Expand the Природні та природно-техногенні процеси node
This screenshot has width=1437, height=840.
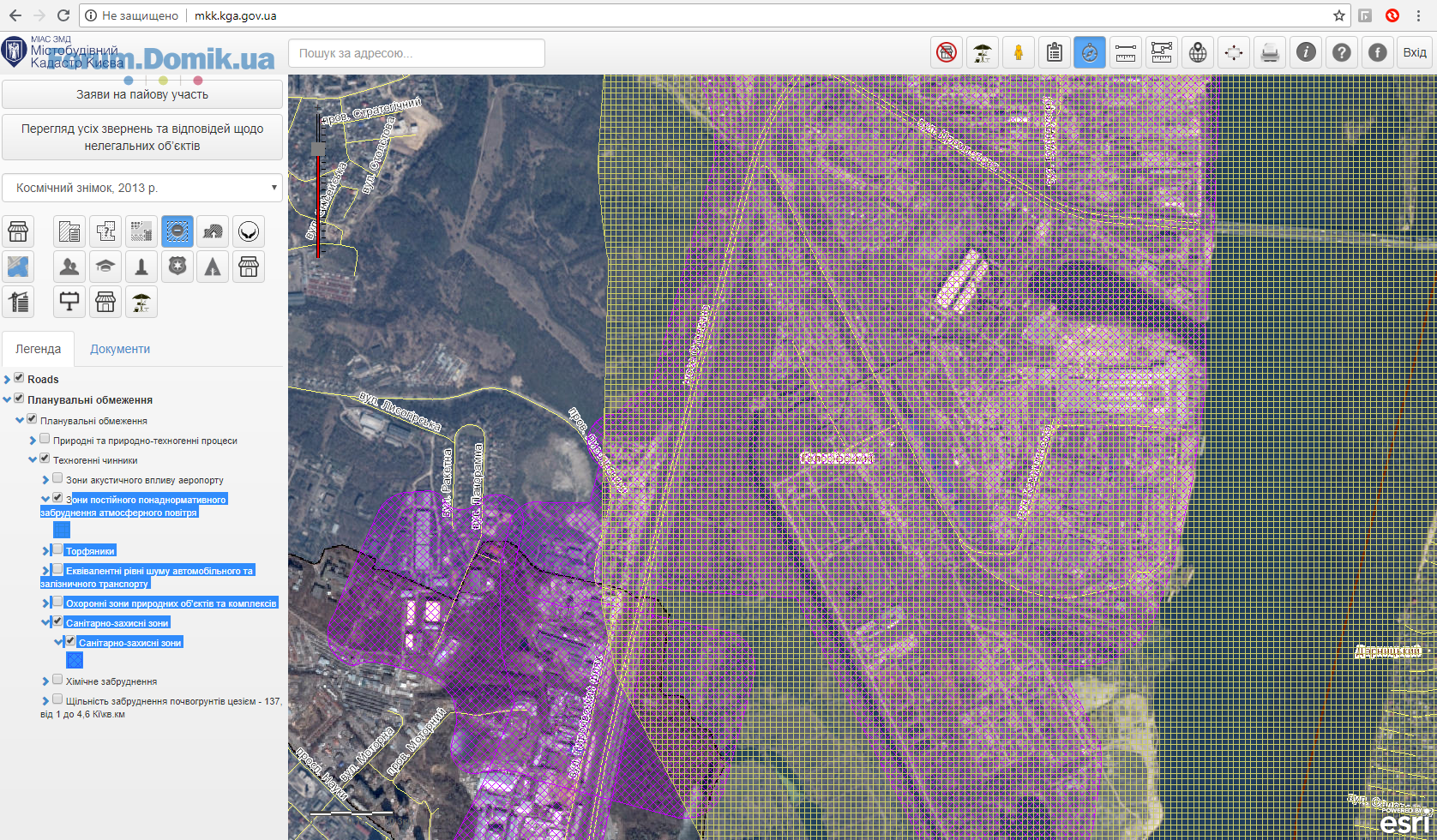[x=33, y=441]
